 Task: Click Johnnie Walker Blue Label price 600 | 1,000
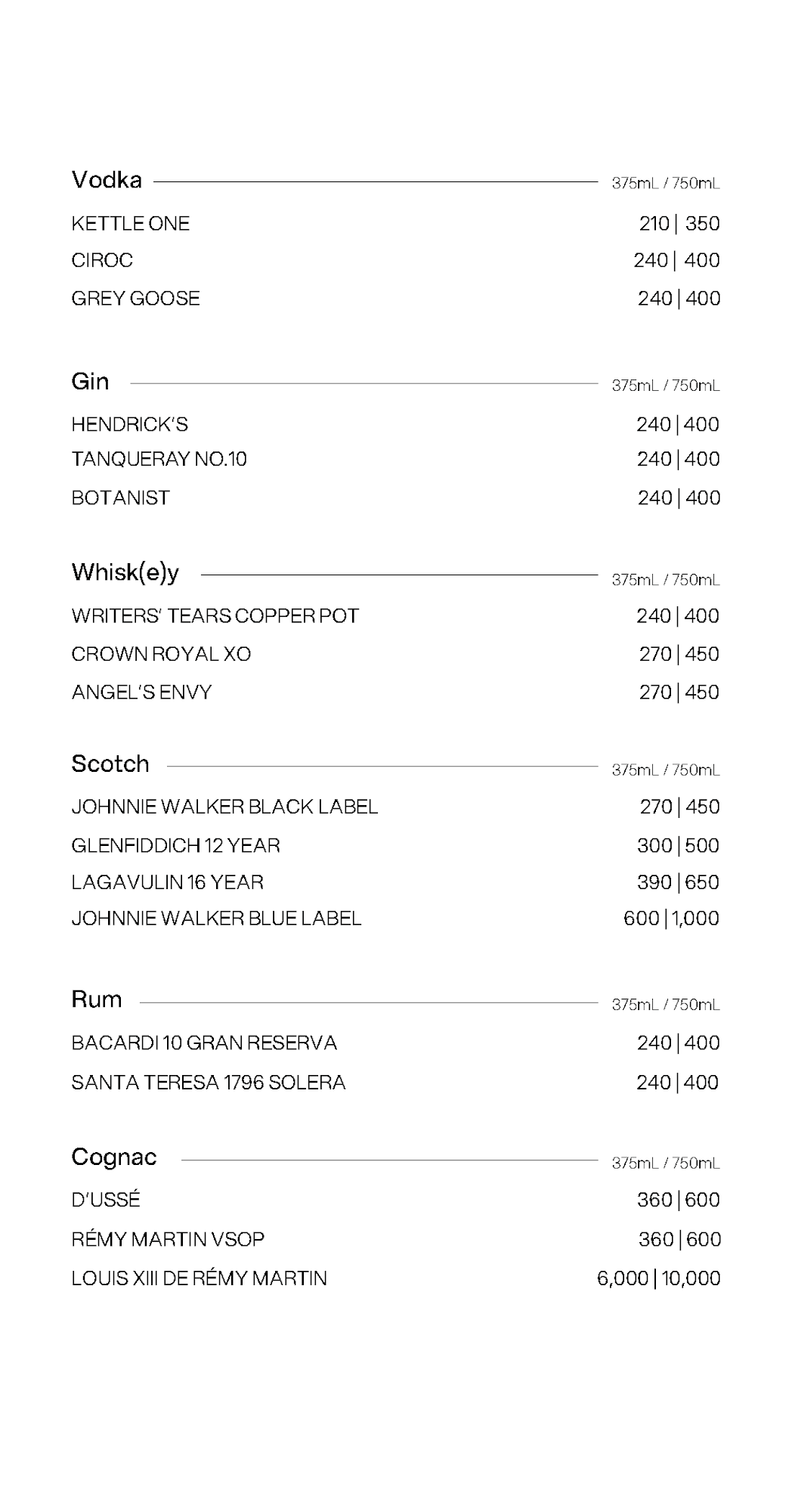[x=671, y=919]
